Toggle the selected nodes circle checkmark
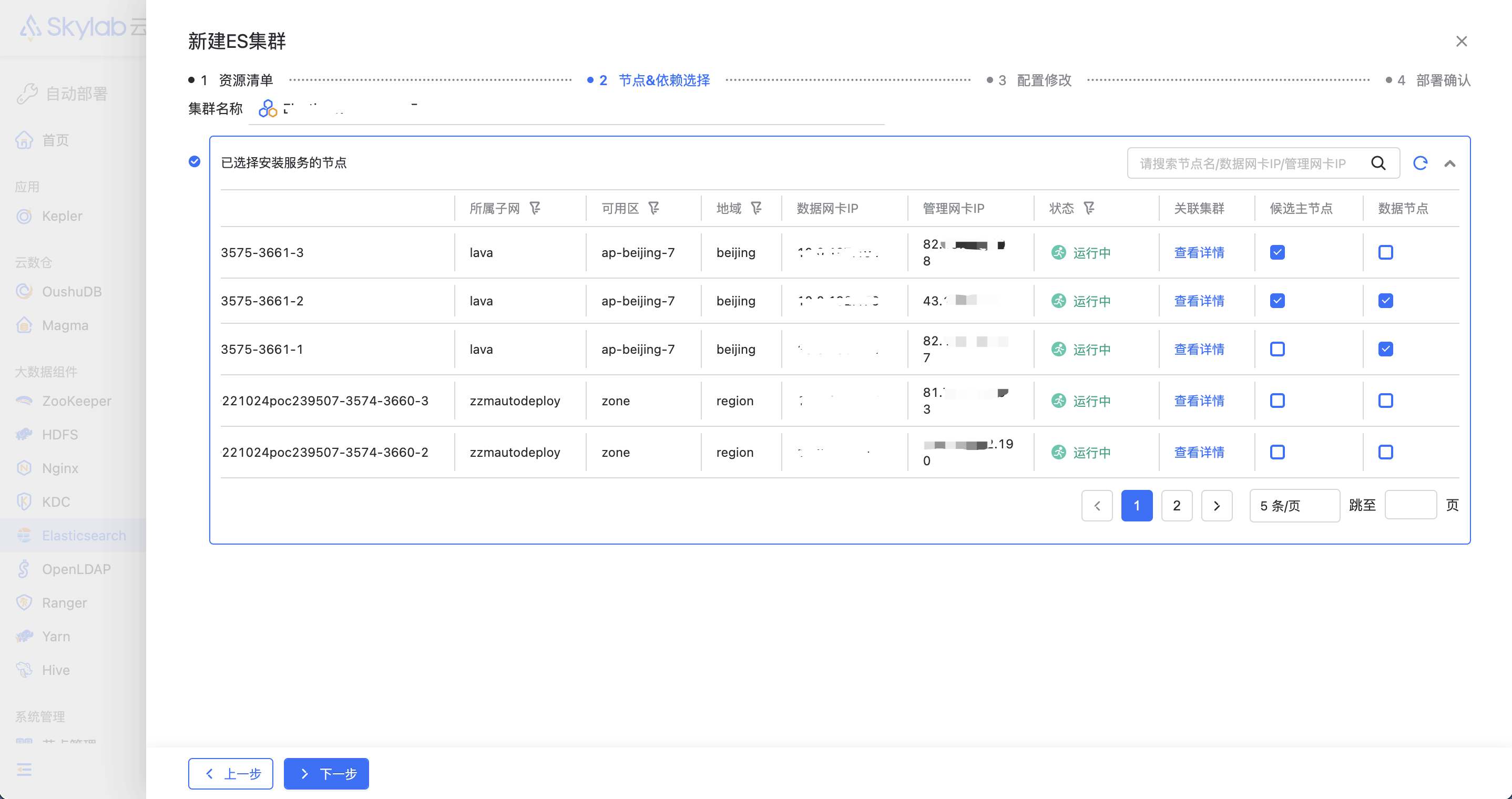 [x=195, y=161]
